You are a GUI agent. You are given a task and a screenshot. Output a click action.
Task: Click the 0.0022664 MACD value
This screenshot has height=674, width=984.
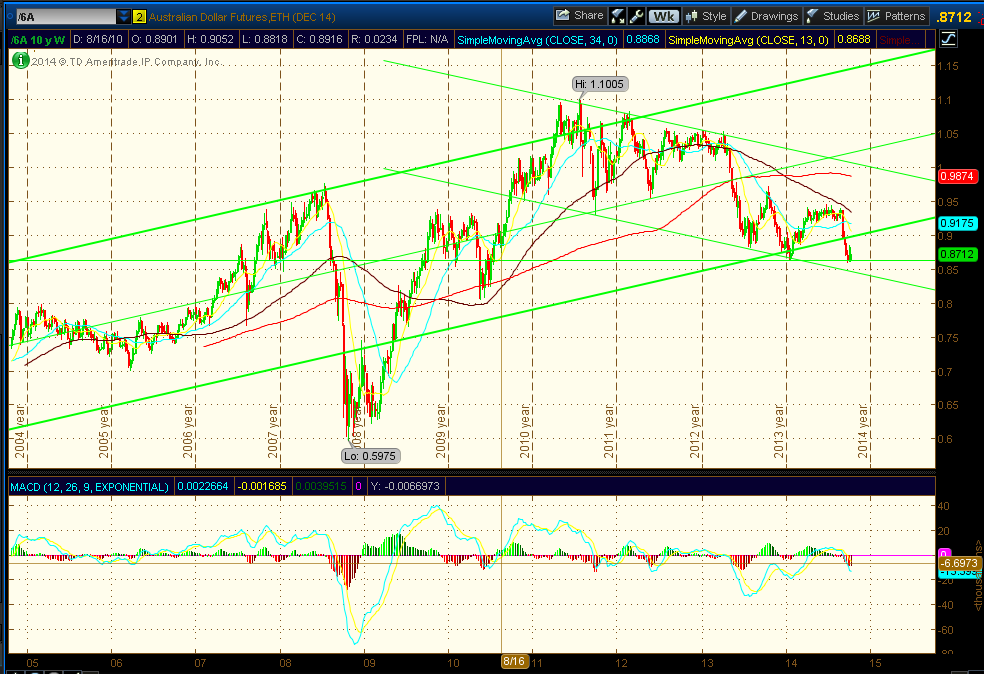(203, 486)
